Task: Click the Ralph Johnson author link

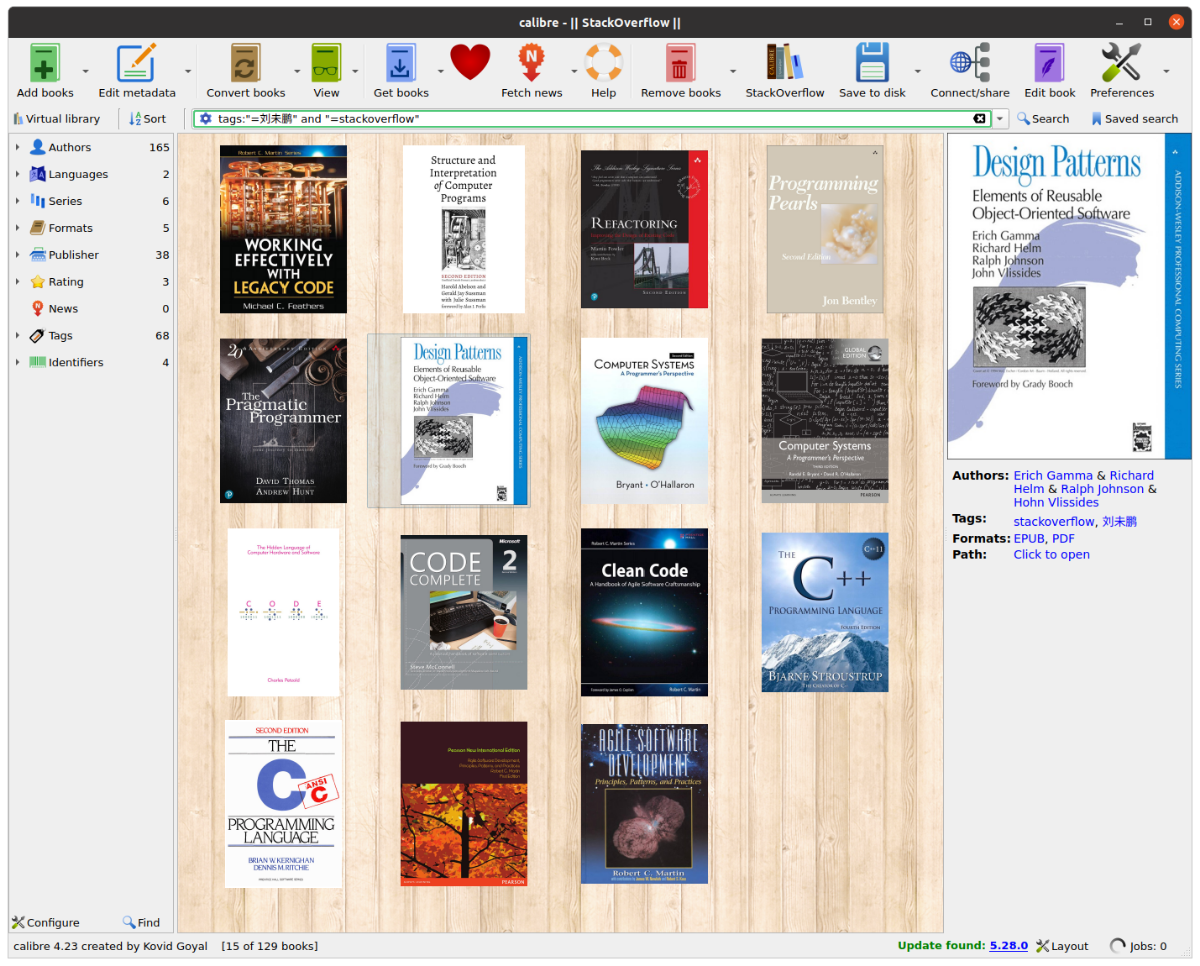Action: [1102, 489]
